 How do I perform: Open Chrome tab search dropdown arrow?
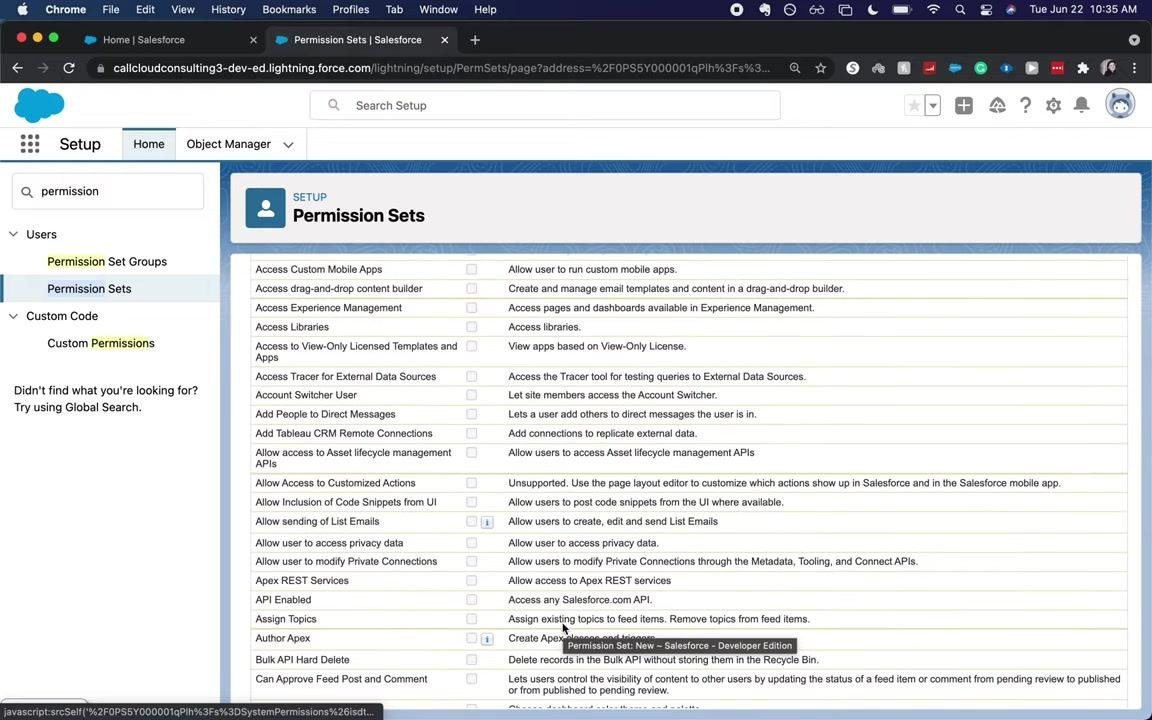pos(1134,40)
